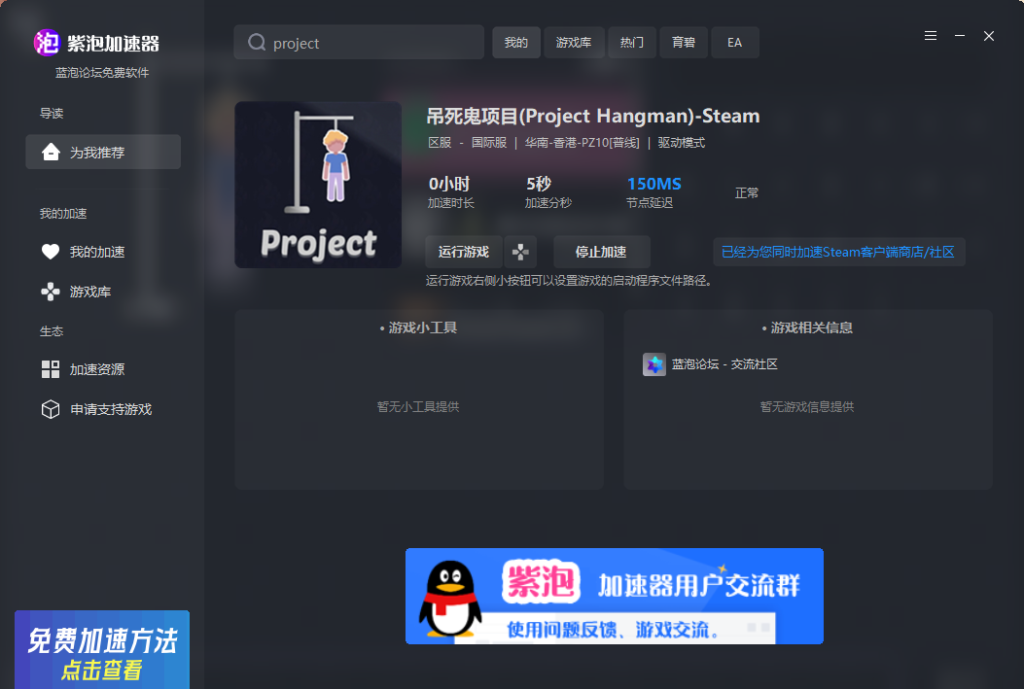This screenshot has height=689, width=1024.
Task: Switch to the 我的 tab
Action: (516, 42)
